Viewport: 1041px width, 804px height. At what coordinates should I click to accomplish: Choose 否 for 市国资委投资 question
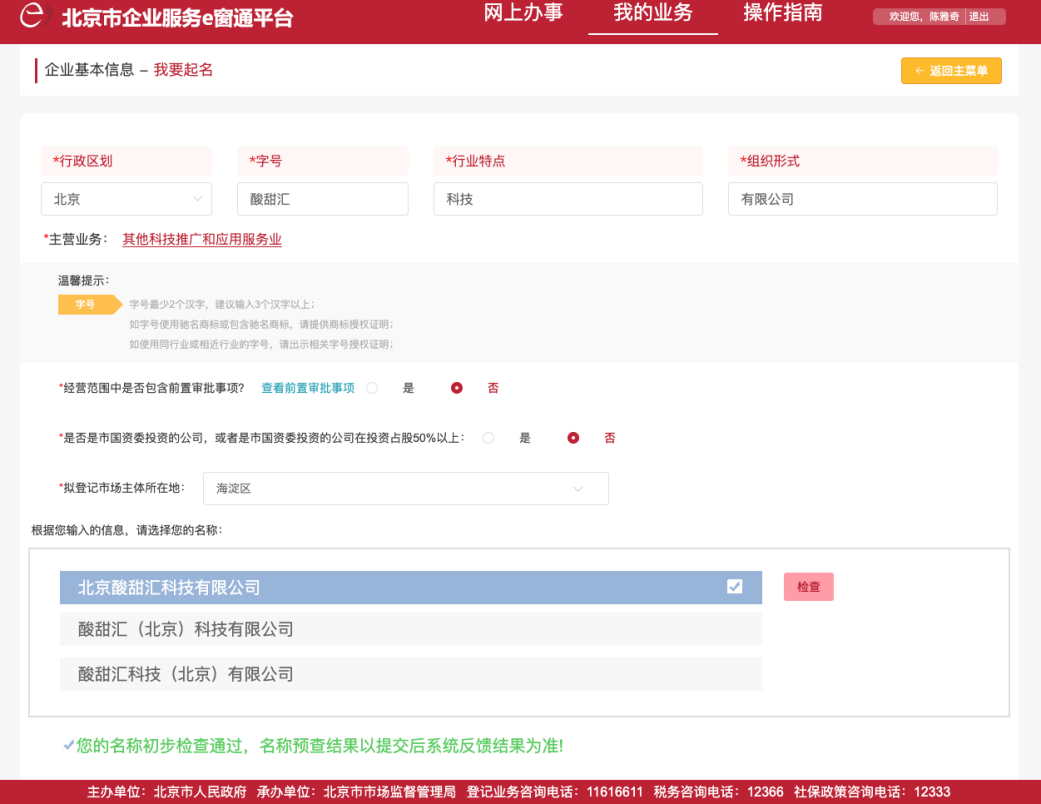point(573,438)
